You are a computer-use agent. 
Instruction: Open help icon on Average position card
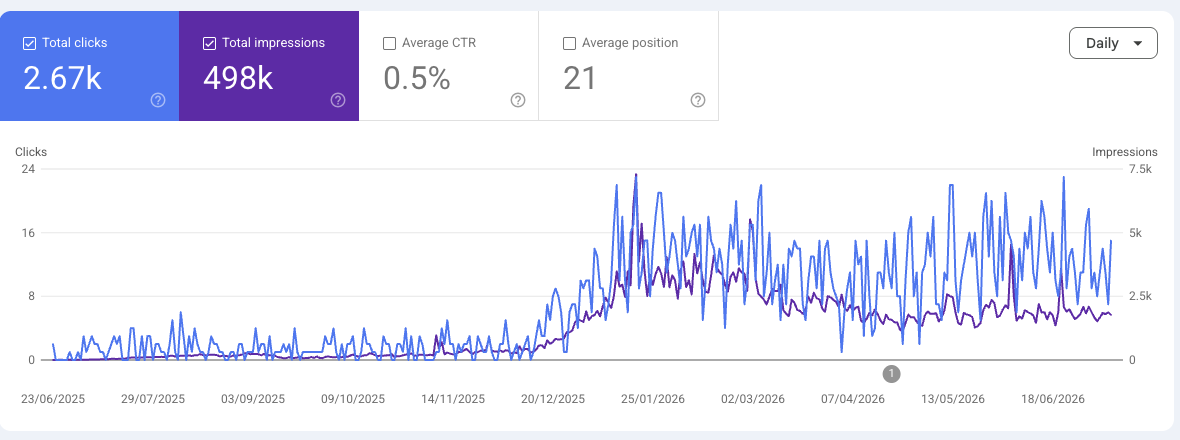click(698, 100)
